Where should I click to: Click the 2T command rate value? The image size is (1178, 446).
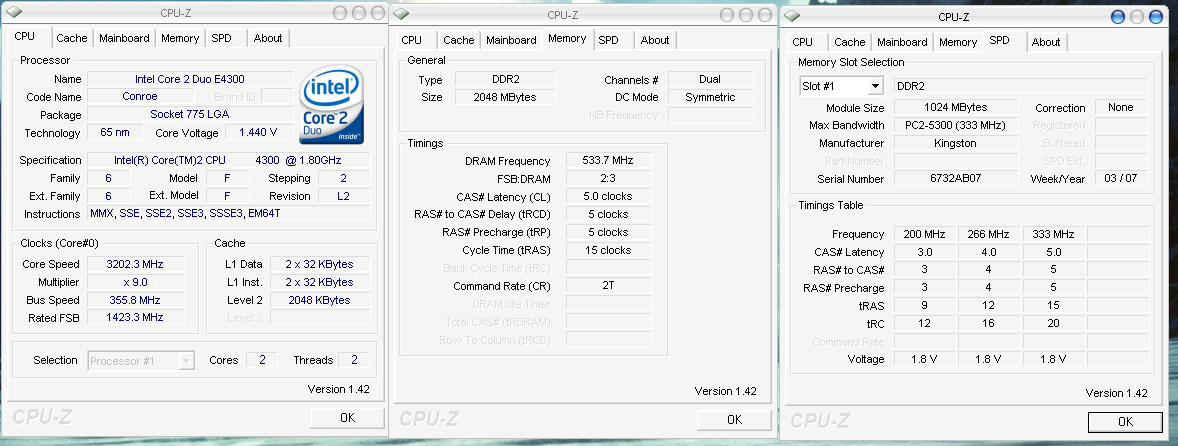[x=608, y=286]
